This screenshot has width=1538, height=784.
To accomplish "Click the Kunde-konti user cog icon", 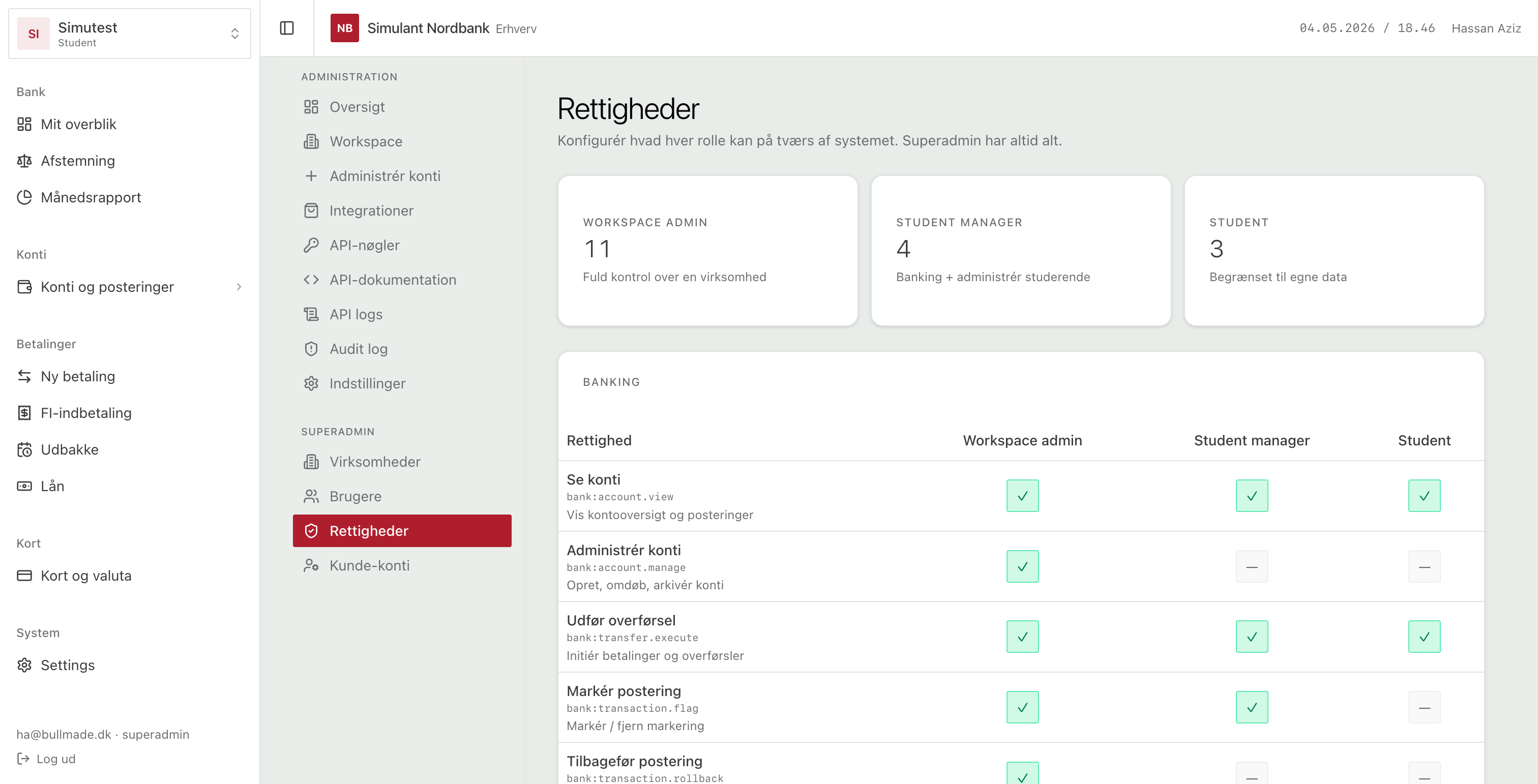I will [x=311, y=565].
